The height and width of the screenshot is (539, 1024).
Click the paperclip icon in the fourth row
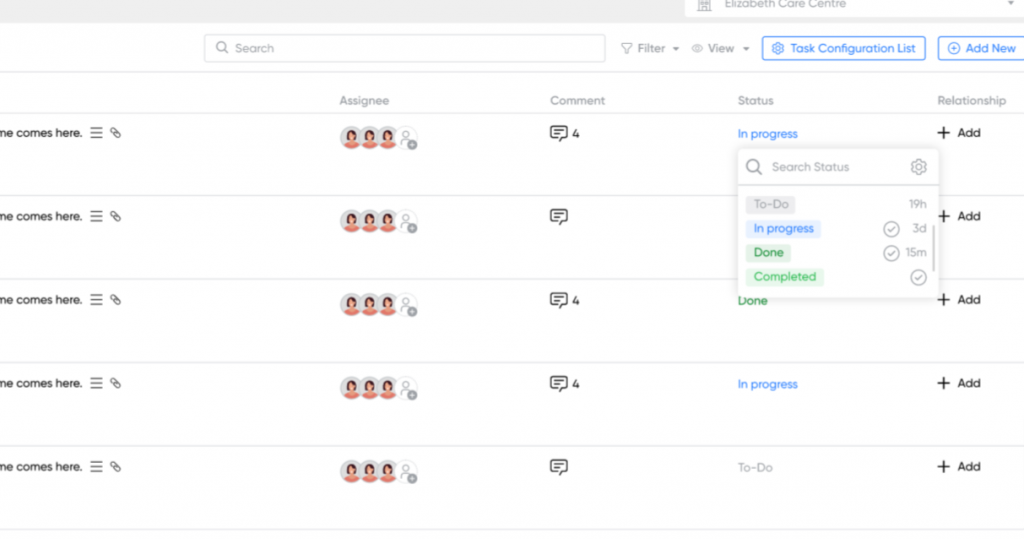tap(115, 383)
